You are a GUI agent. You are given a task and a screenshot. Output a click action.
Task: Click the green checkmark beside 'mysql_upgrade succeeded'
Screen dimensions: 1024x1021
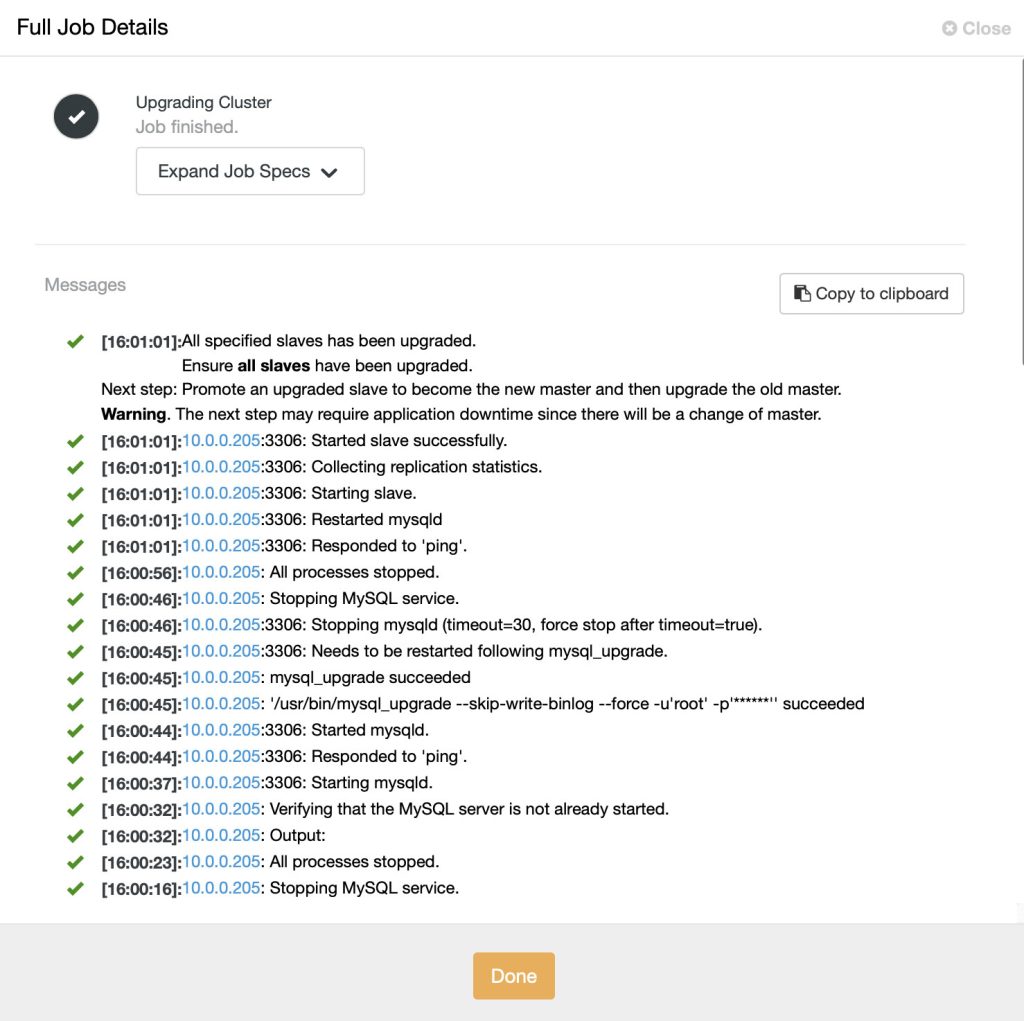[75, 678]
